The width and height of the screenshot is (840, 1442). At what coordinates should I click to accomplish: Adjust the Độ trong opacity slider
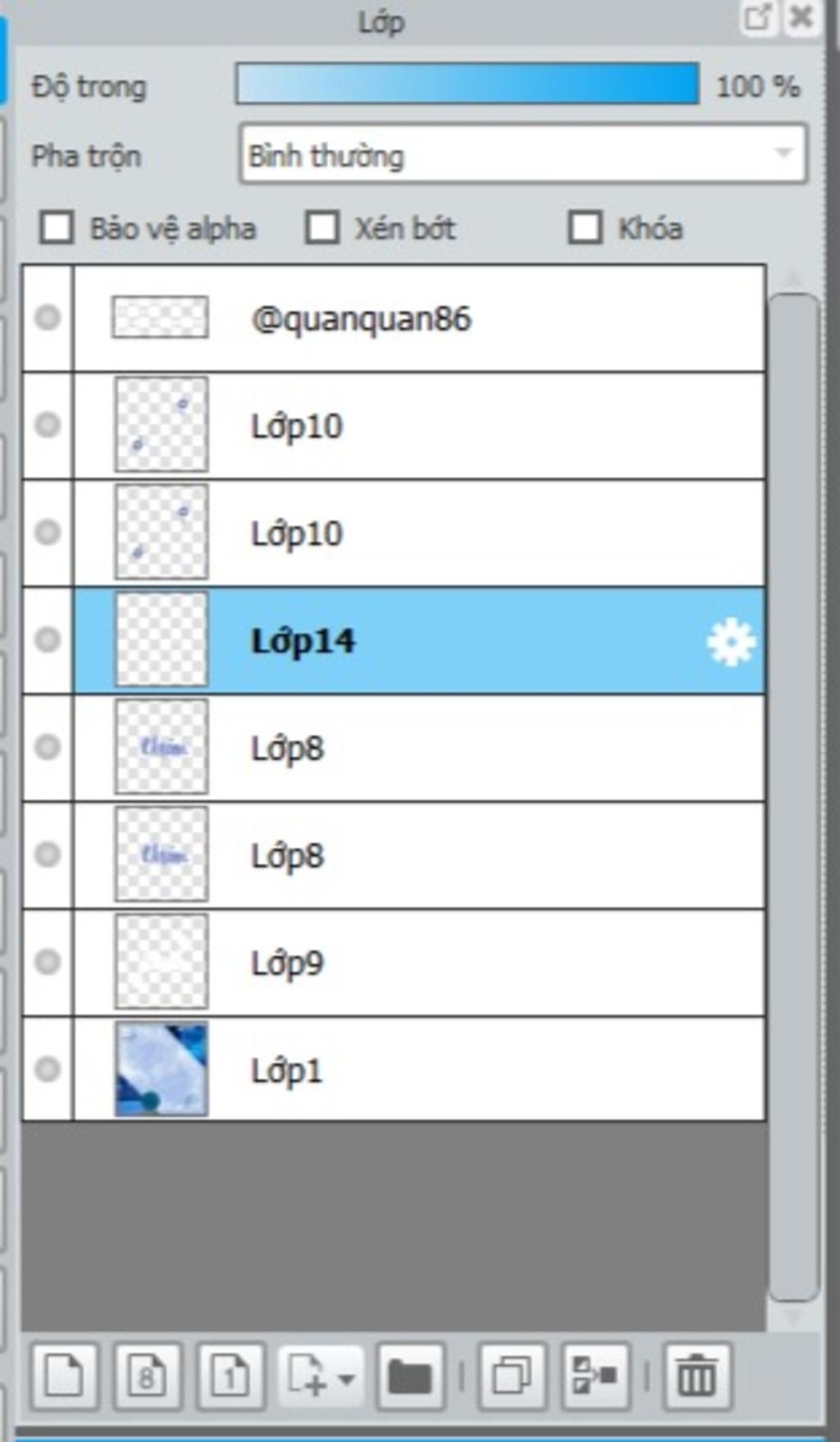(468, 85)
